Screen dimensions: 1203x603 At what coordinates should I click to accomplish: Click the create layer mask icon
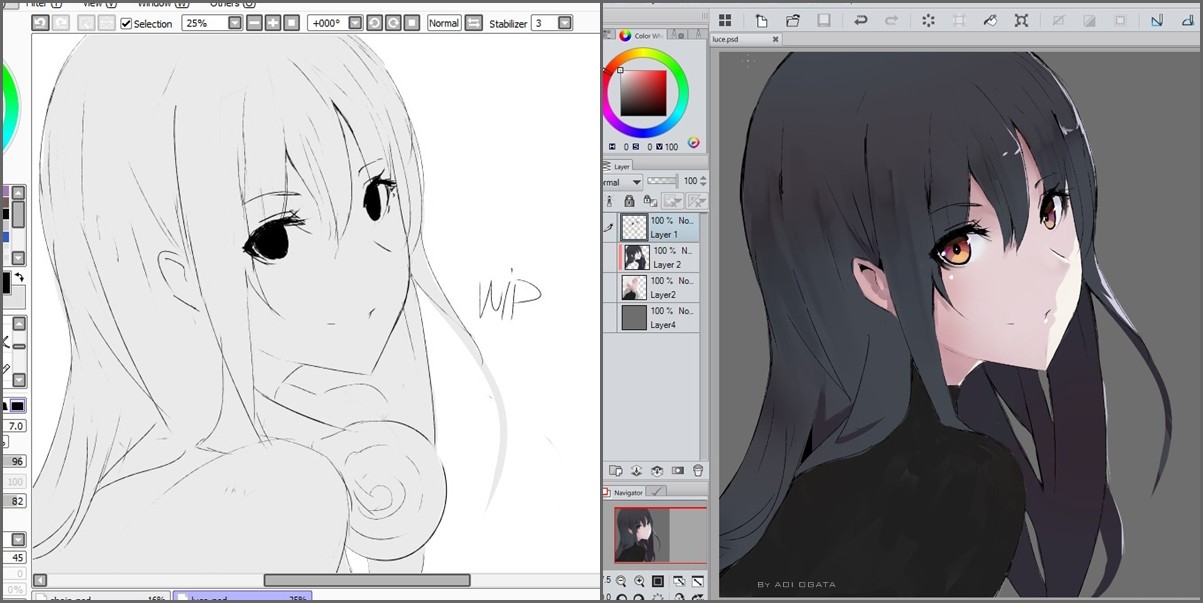678,470
